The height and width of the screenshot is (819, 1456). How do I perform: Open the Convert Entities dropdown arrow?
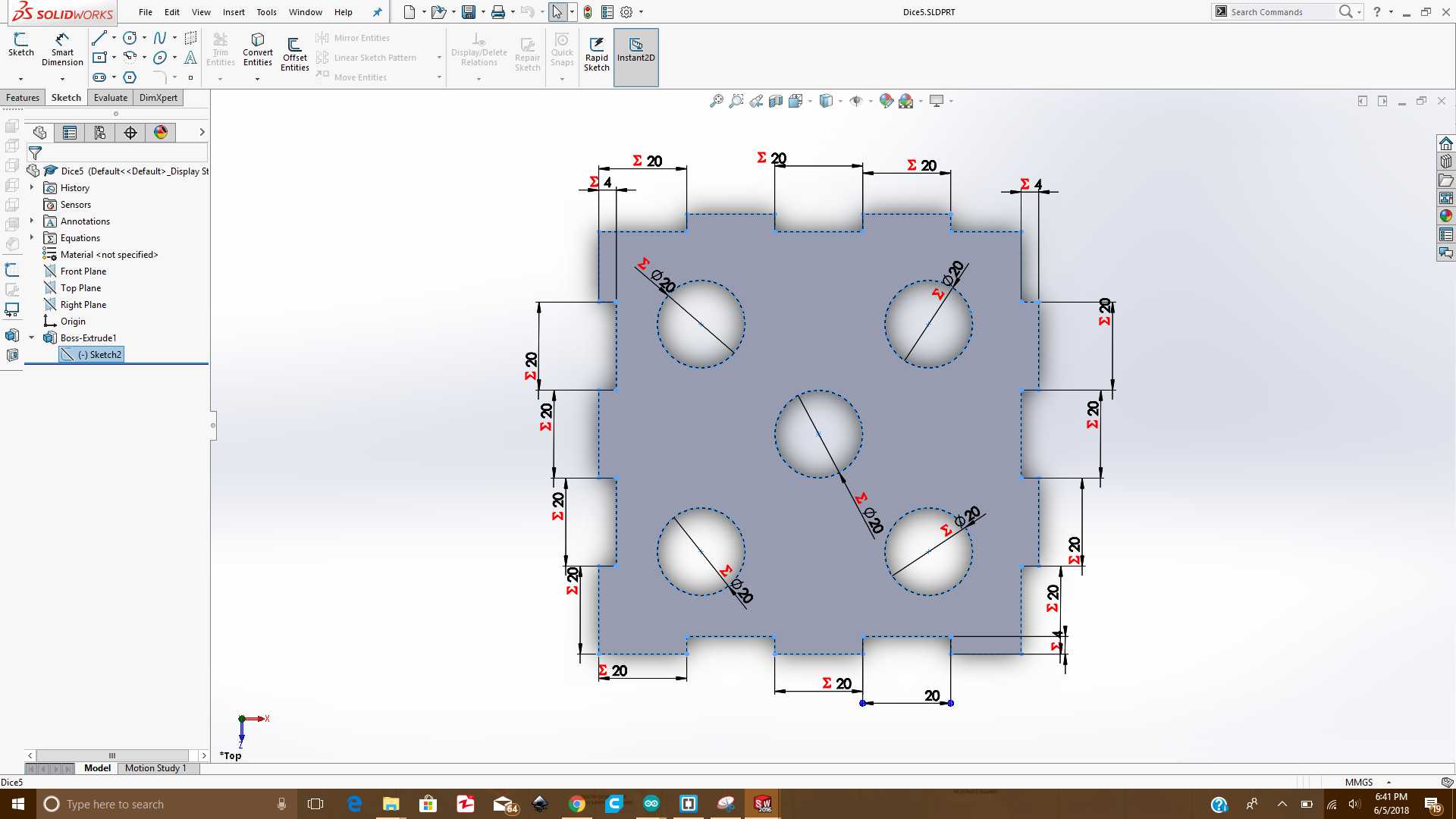257,79
